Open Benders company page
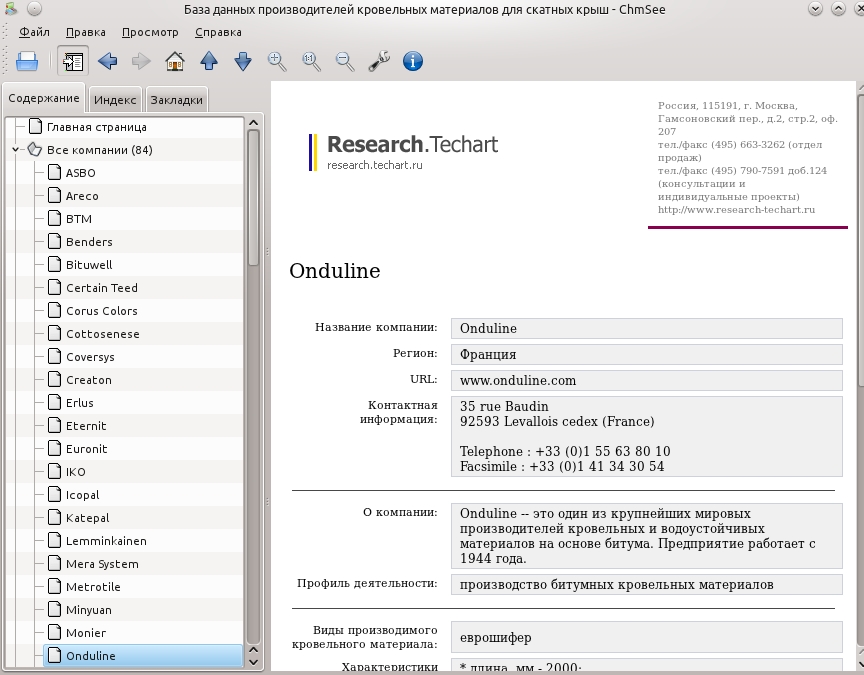This screenshot has height=675, width=864. pos(89,242)
